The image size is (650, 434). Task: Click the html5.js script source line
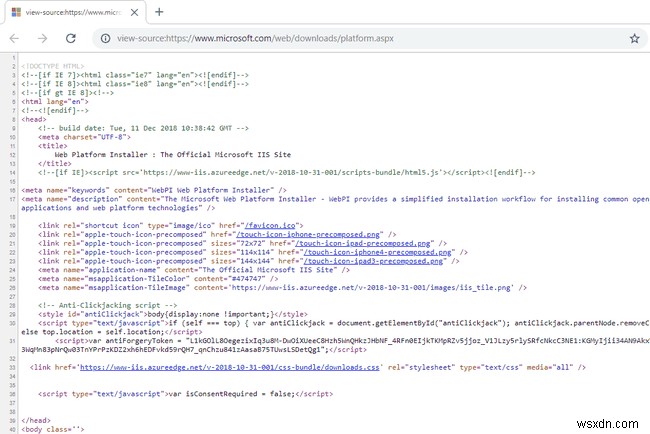coord(286,172)
